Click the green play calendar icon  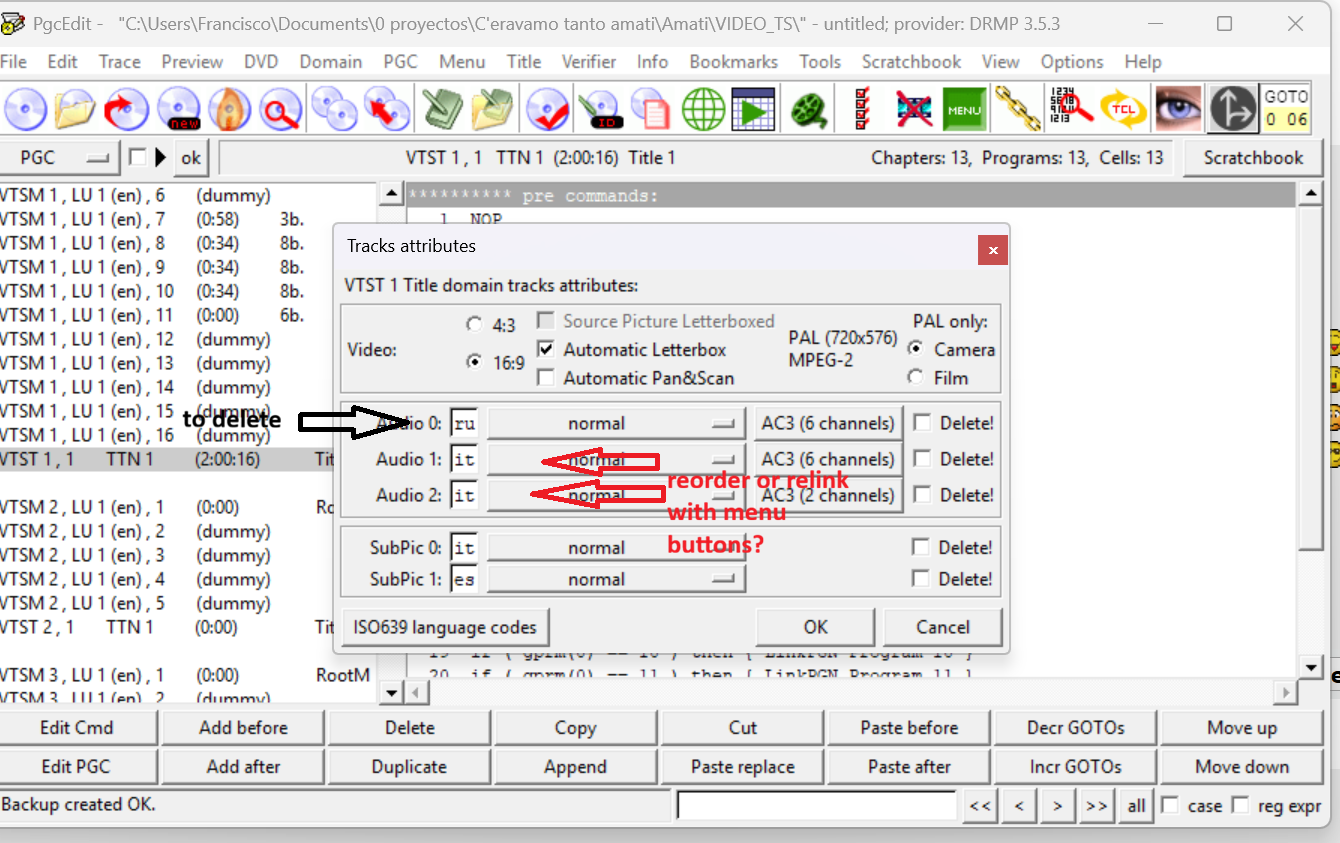(x=754, y=109)
